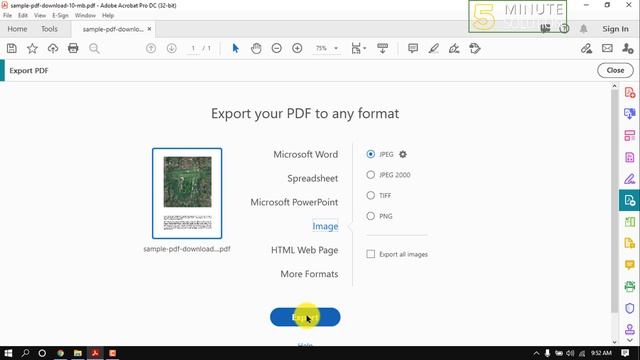Image resolution: width=640 pixels, height=360 pixels.
Task: Choose More Formats option
Action: pos(309,274)
